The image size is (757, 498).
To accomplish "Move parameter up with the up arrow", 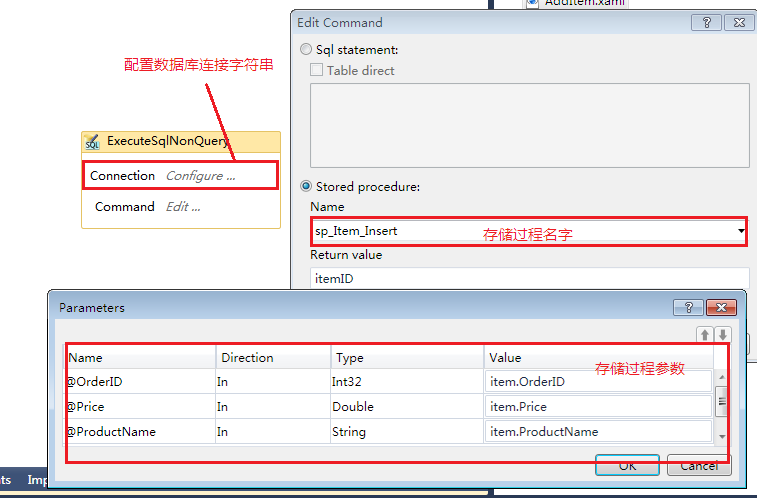I will point(705,334).
